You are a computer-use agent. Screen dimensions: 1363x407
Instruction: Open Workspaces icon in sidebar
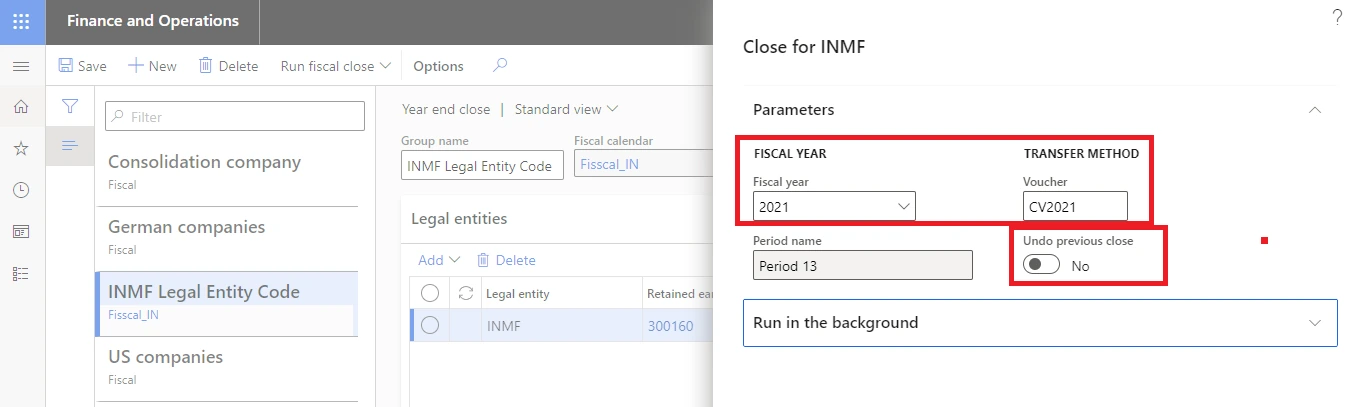pos(21,231)
